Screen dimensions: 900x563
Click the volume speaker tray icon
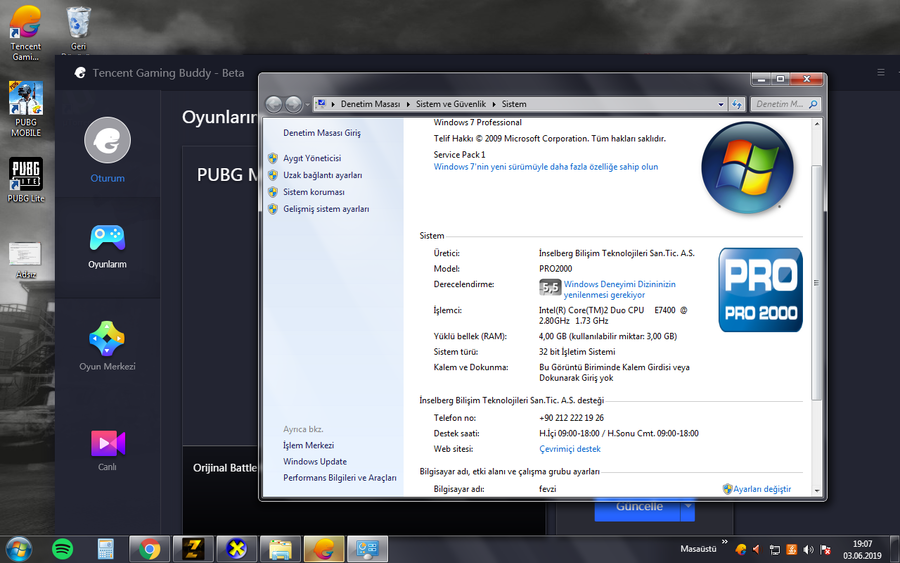(x=808, y=550)
